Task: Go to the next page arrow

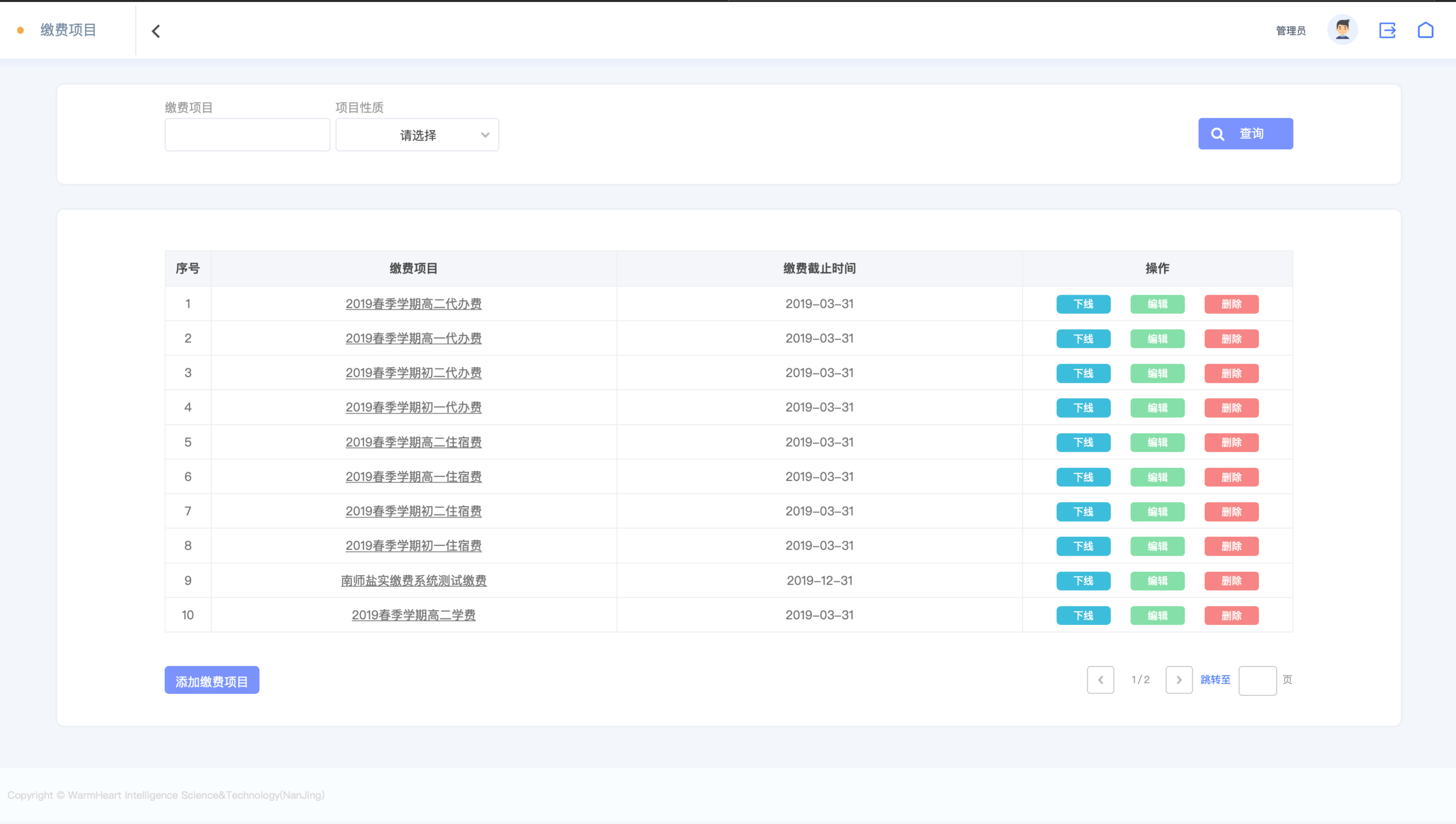Action: point(1179,680)
